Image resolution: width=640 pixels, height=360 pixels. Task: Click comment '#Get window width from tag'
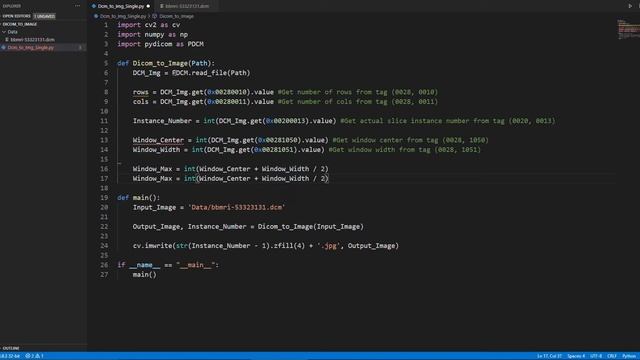point(379,150)
